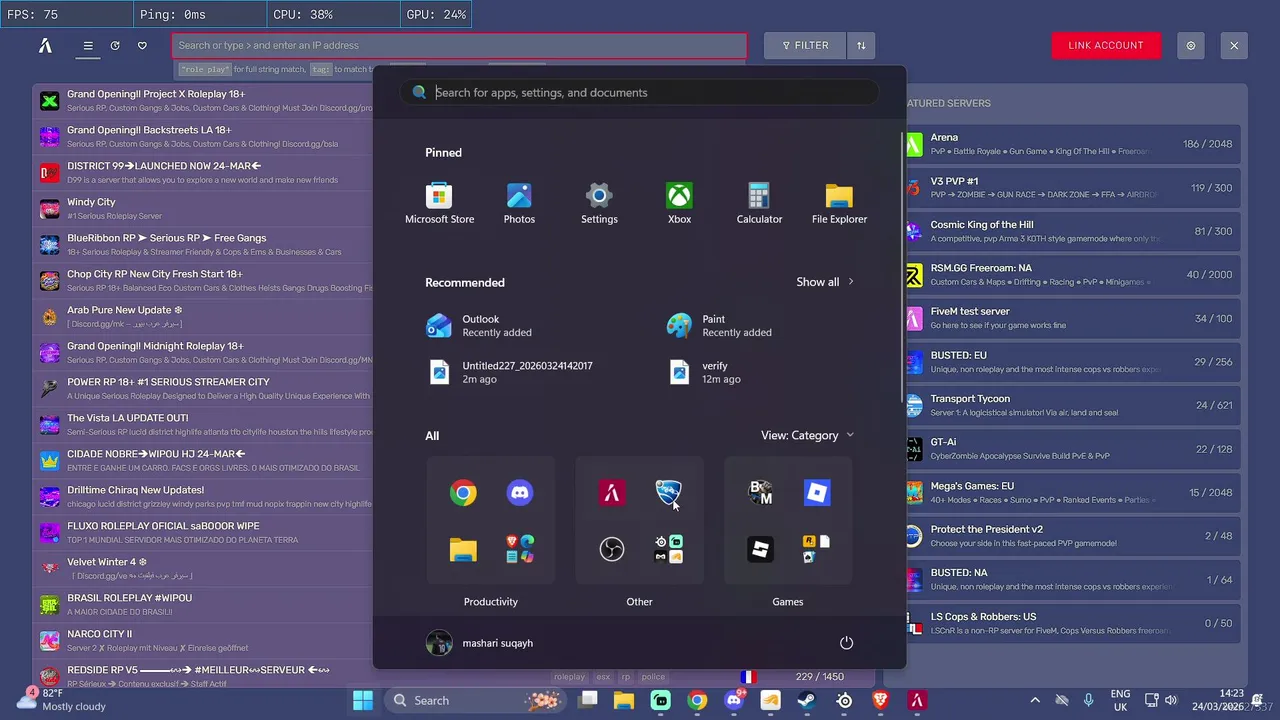Screen dimensions: 1280x720
Task: Open SteelSeries app from taskbar
Action: coord(844,700)
